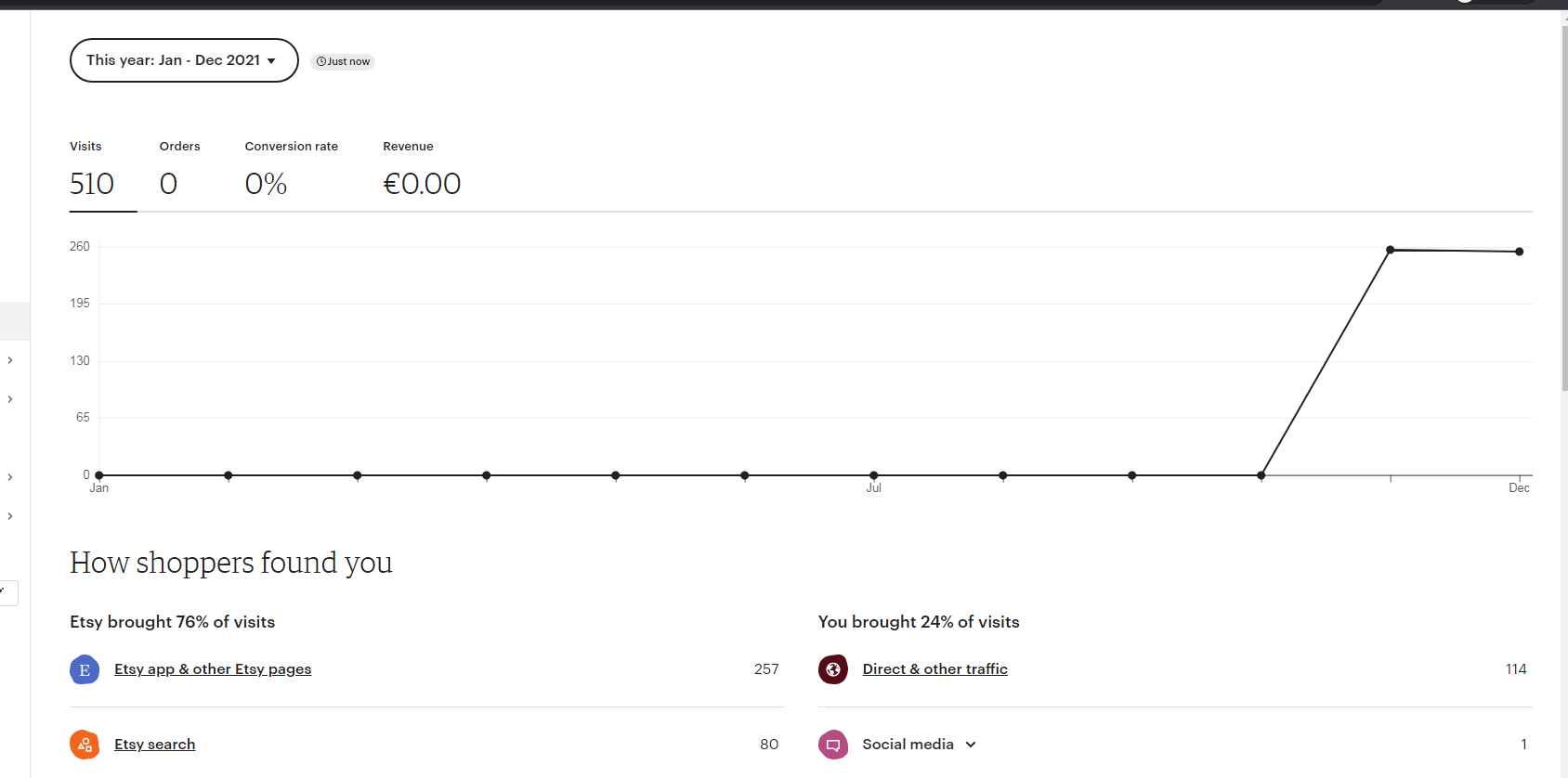
Task: Open the Direct & other traffic link
Action: click(935, 669)
